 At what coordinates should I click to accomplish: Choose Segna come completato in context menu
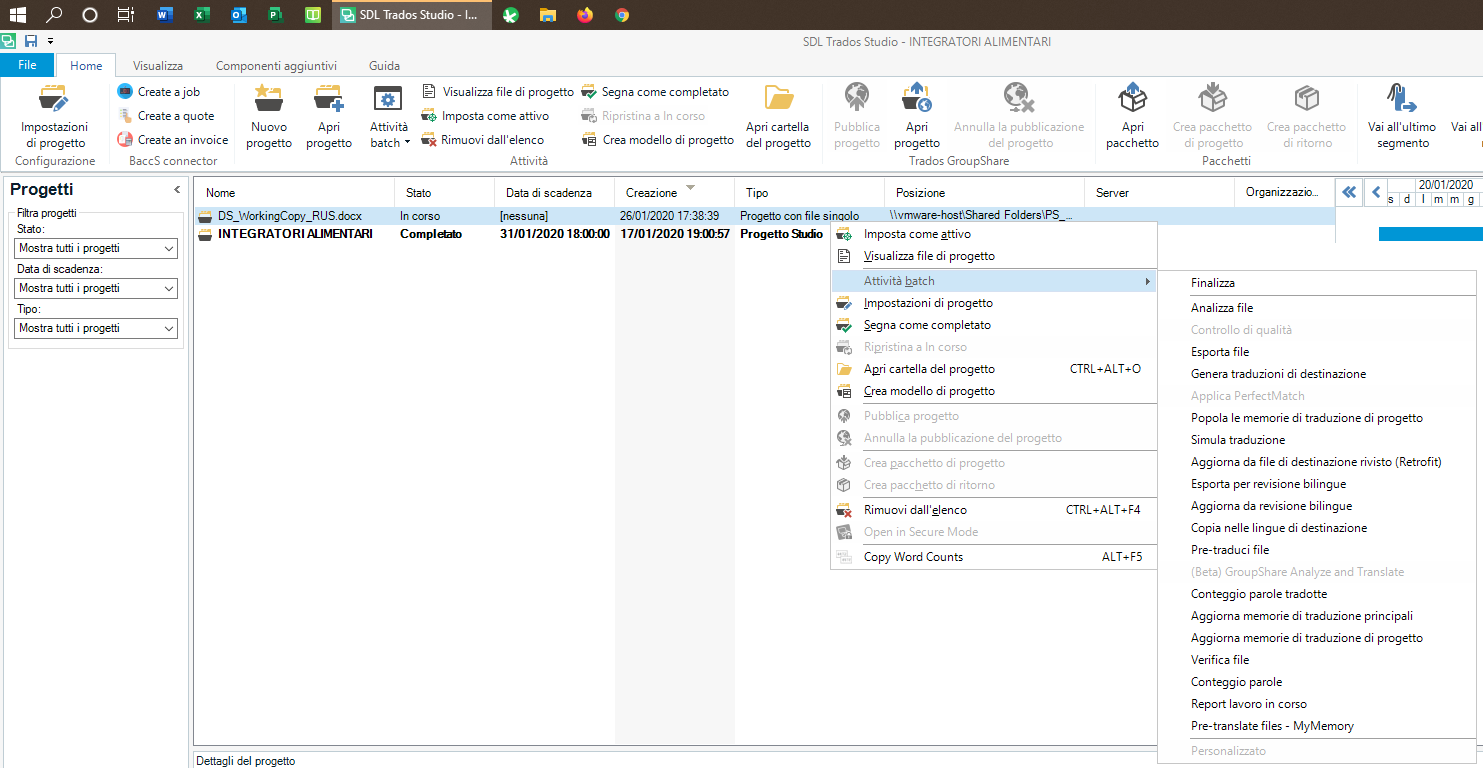pyautogui.click(x=993, y=325)
